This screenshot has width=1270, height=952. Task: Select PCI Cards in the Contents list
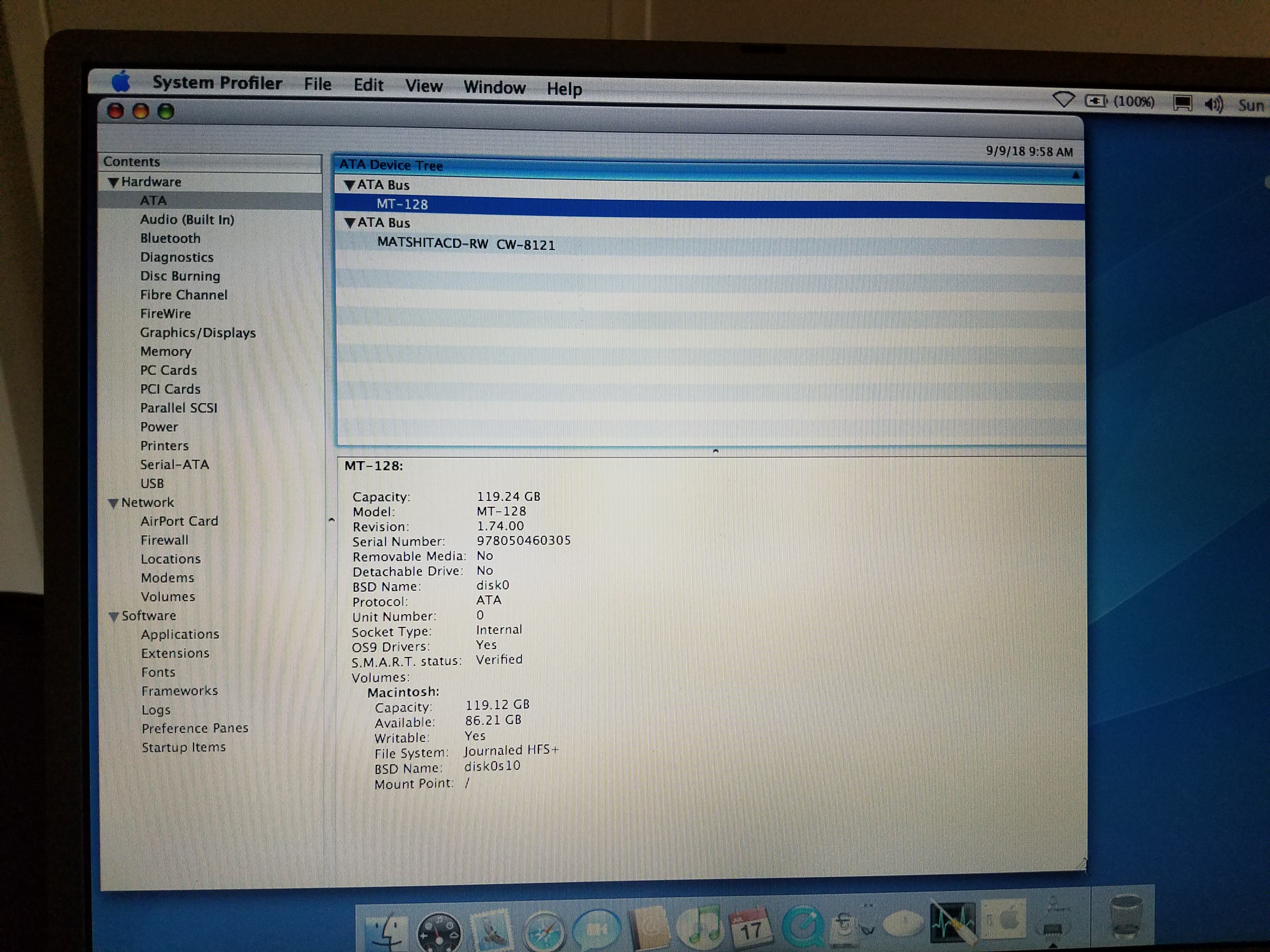point(170,389)
